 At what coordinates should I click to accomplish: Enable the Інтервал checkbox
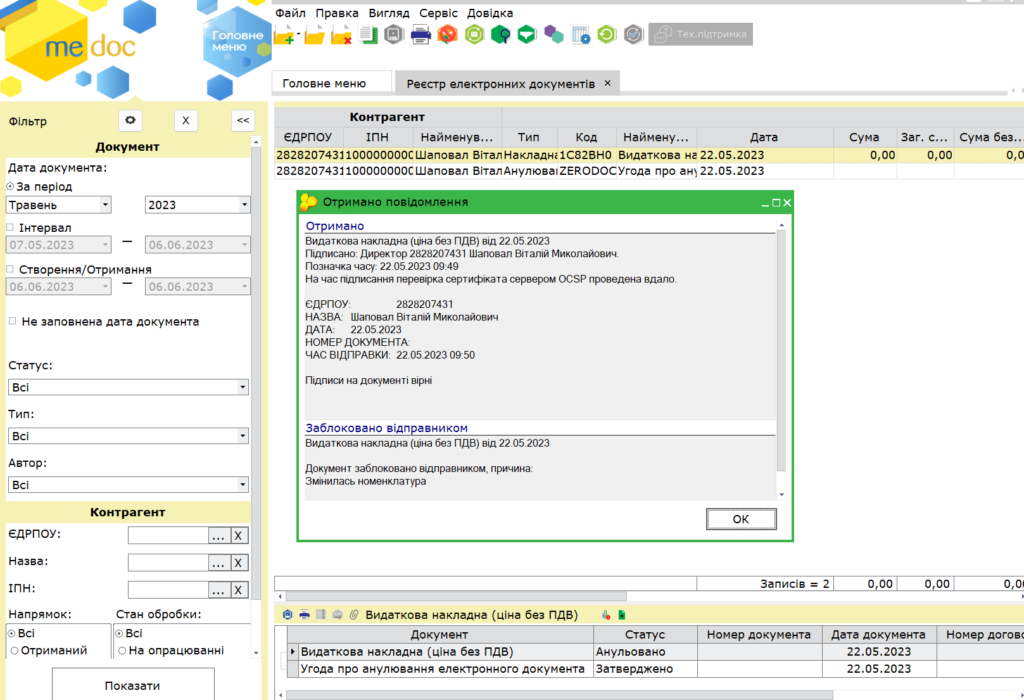pos(11,228)
